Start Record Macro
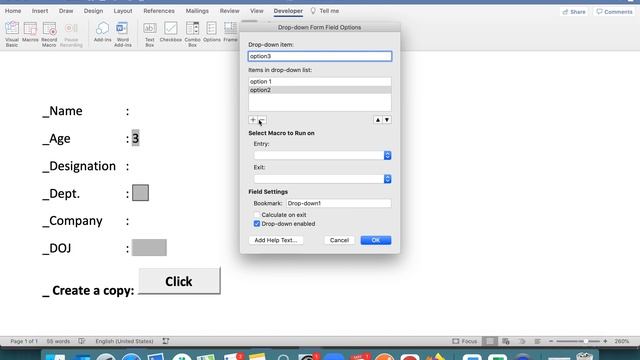640x360 pixels. pyautogui.click(x=49, y=34)
